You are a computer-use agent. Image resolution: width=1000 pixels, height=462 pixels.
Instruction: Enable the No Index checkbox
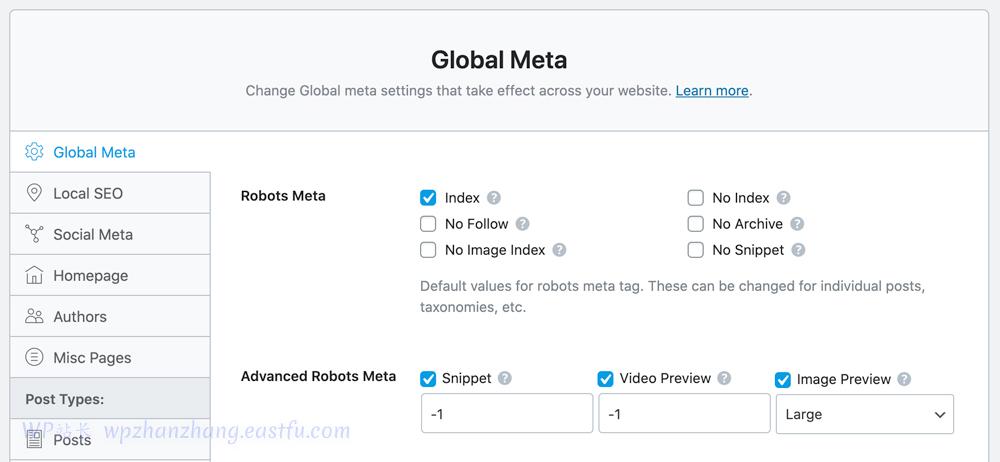[695, 198]
